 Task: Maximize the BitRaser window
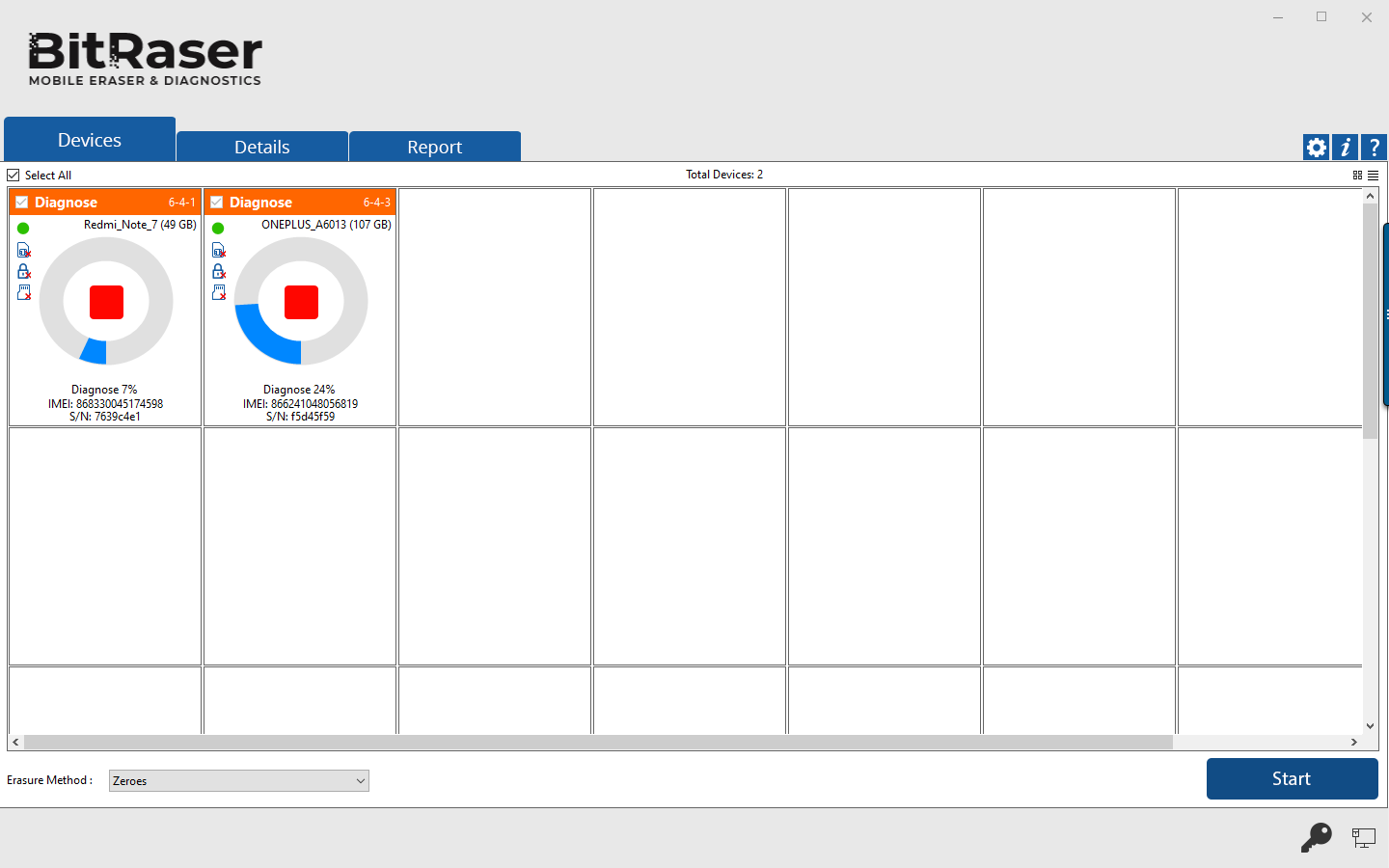coord(1321,16)
